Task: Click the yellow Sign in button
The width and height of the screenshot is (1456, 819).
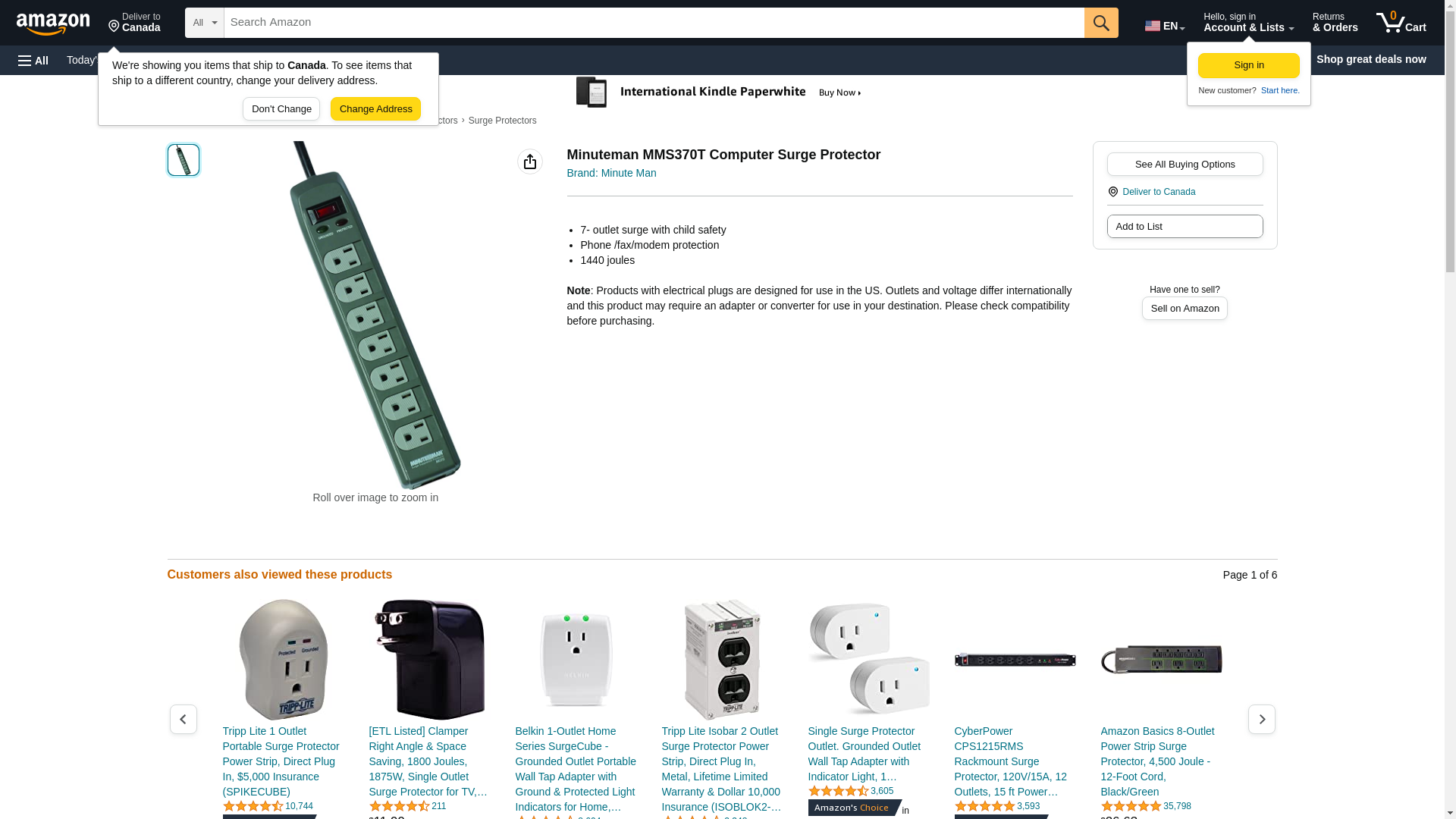Action: coord(1248,66)
